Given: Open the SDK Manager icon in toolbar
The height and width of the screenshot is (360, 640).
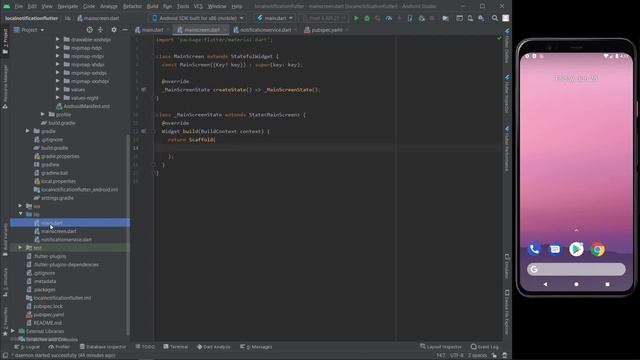Looking at the screenshot, I should click(x=482, y=18).
